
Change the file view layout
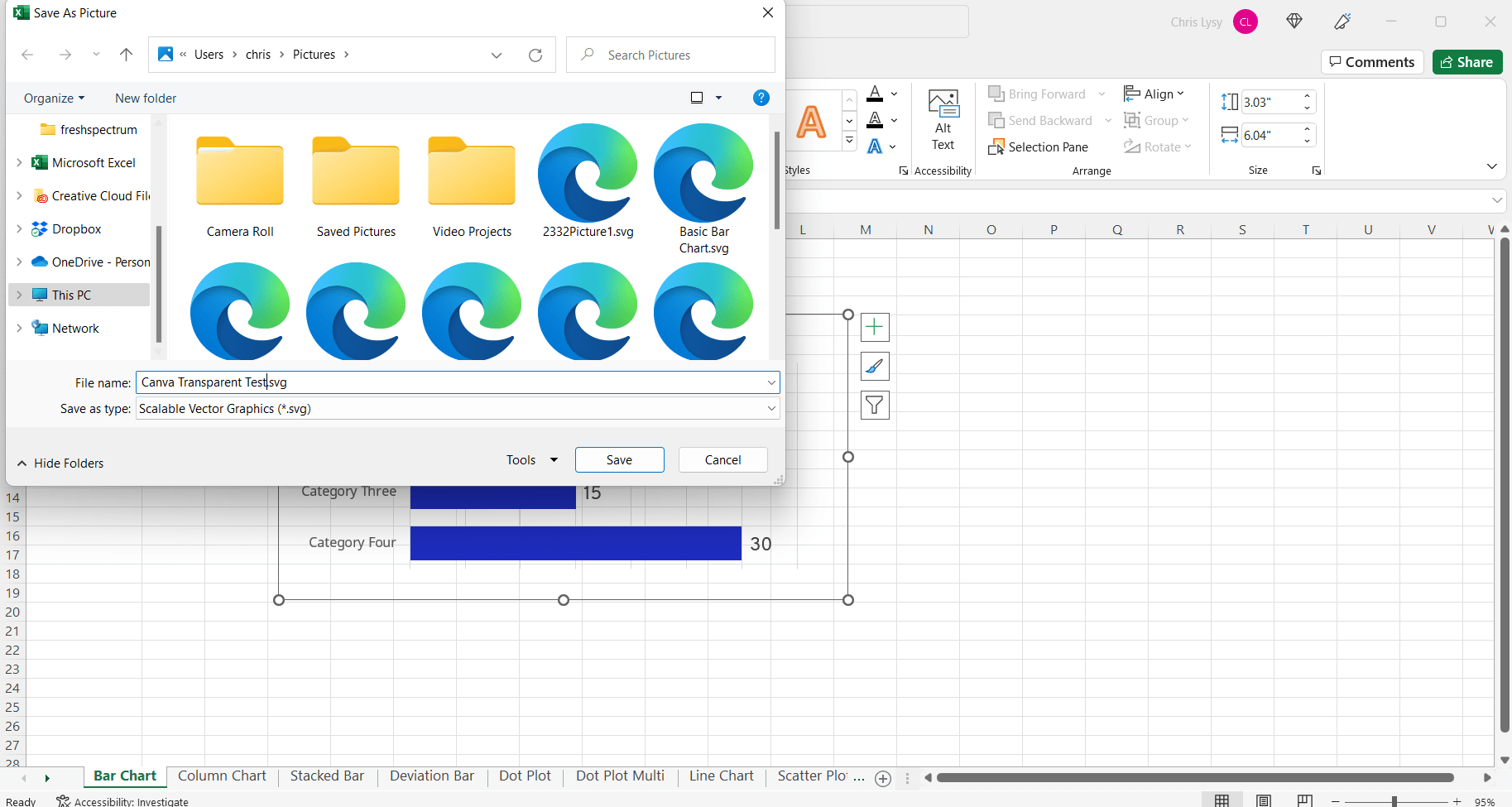click(x=697, y=98)
